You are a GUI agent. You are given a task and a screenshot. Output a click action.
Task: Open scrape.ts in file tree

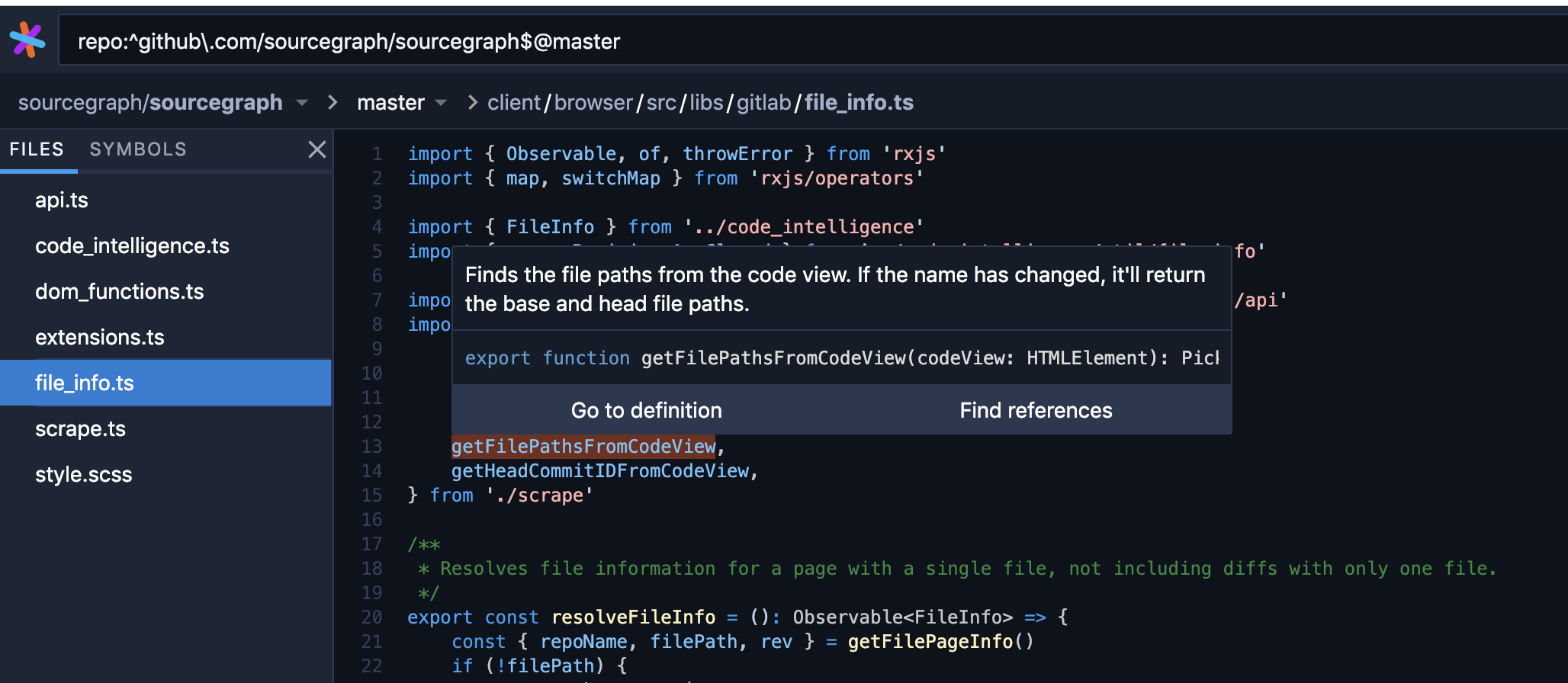pos(166,429)
